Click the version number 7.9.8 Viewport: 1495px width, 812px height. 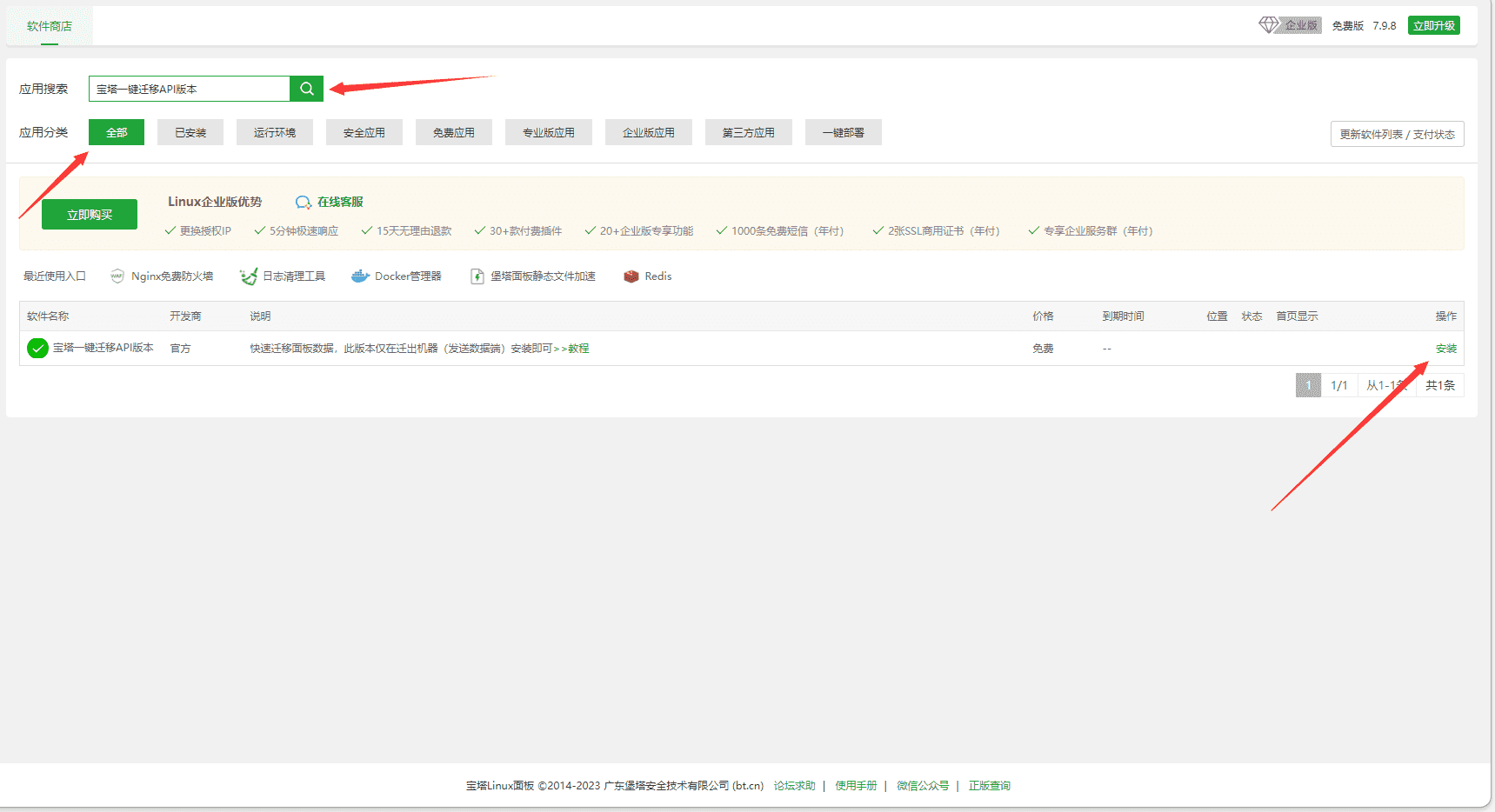point(1385,26)
